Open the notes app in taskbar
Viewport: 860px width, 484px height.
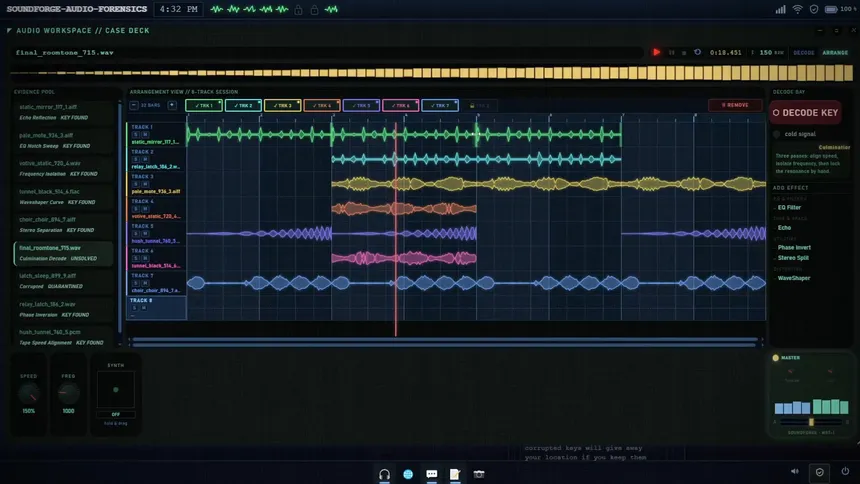click(455, 474)
